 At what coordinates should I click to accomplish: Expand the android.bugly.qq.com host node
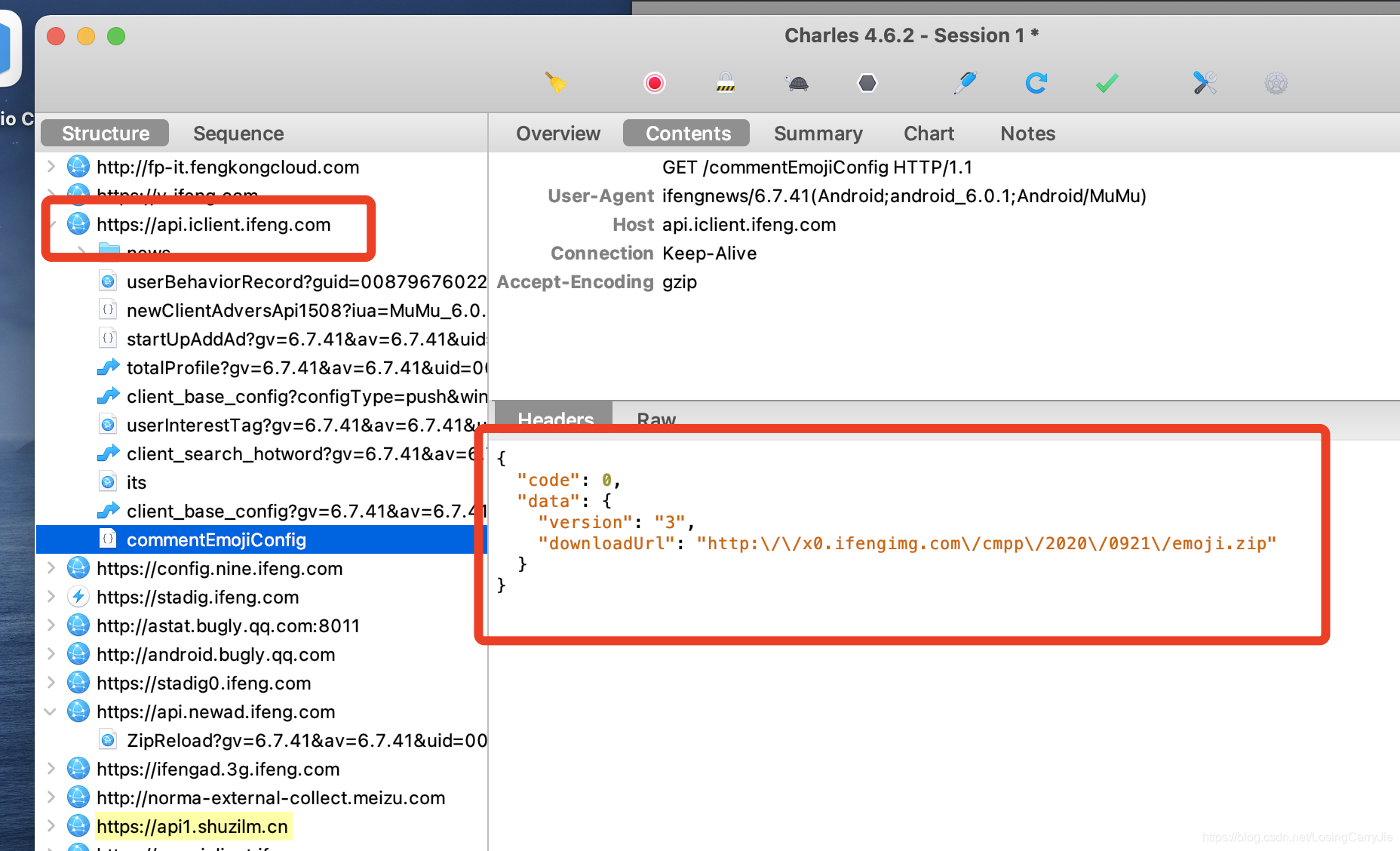click(51, 654)
